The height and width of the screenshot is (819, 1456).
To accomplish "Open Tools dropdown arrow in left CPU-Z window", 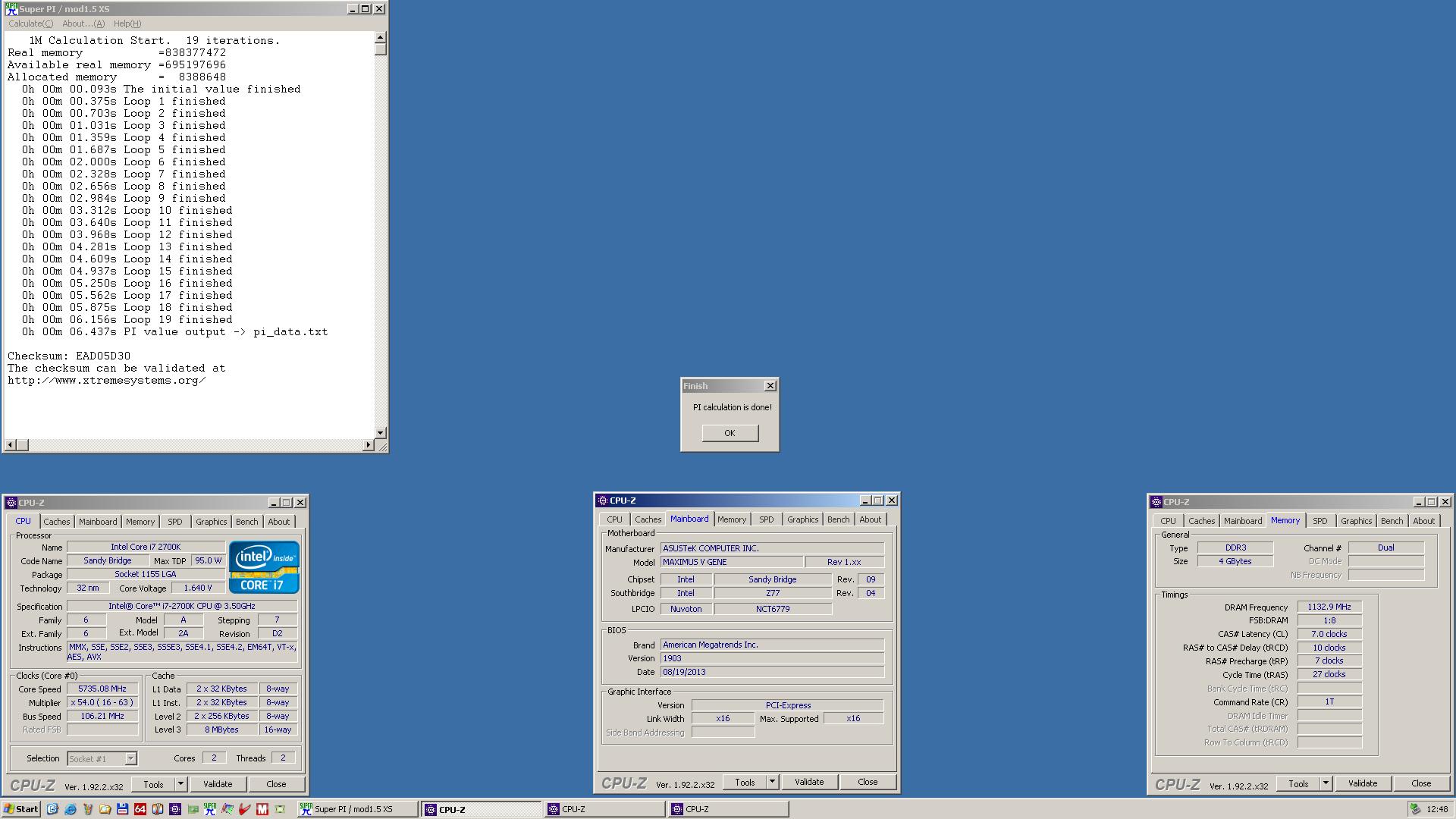I will (x=180, y=784).
